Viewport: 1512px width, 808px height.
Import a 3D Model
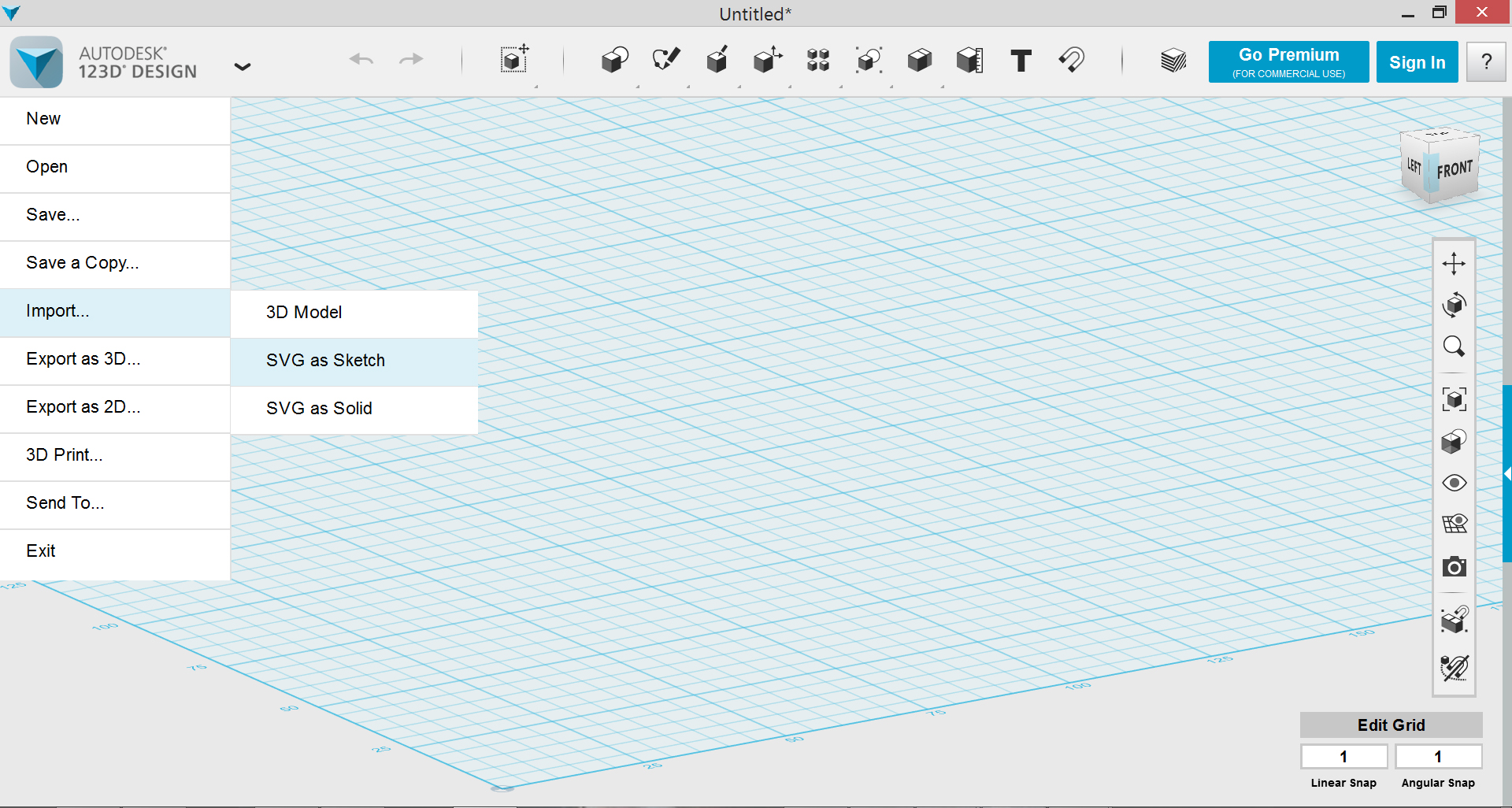coord(354,313)
